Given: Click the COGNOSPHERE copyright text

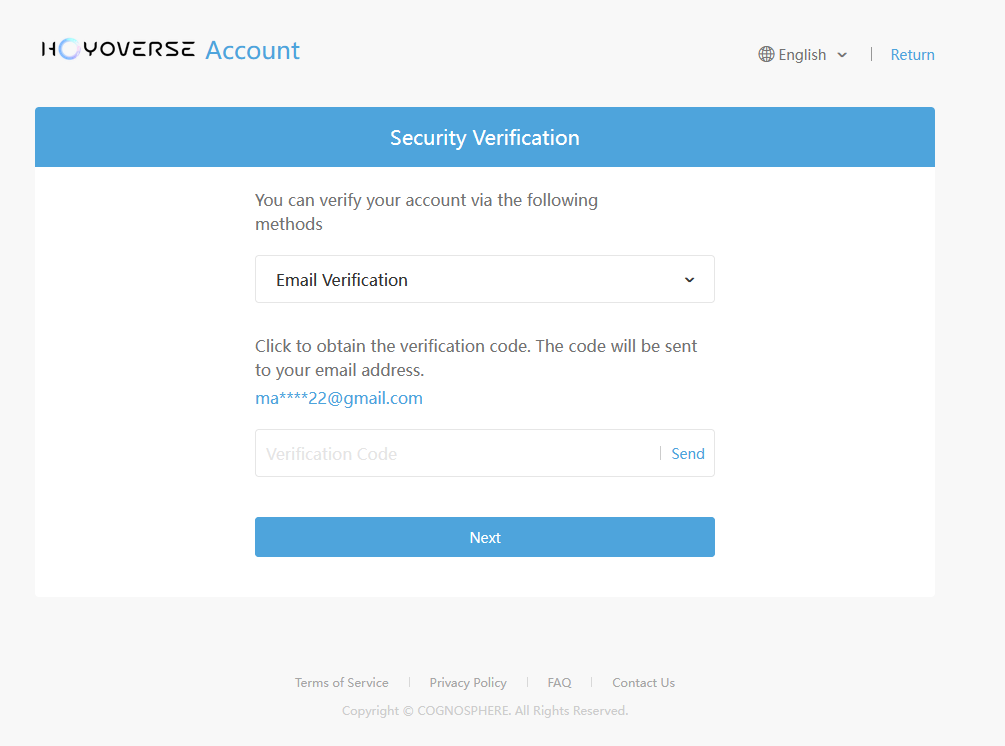Looking at the screenshot, I should pos(484,711).
